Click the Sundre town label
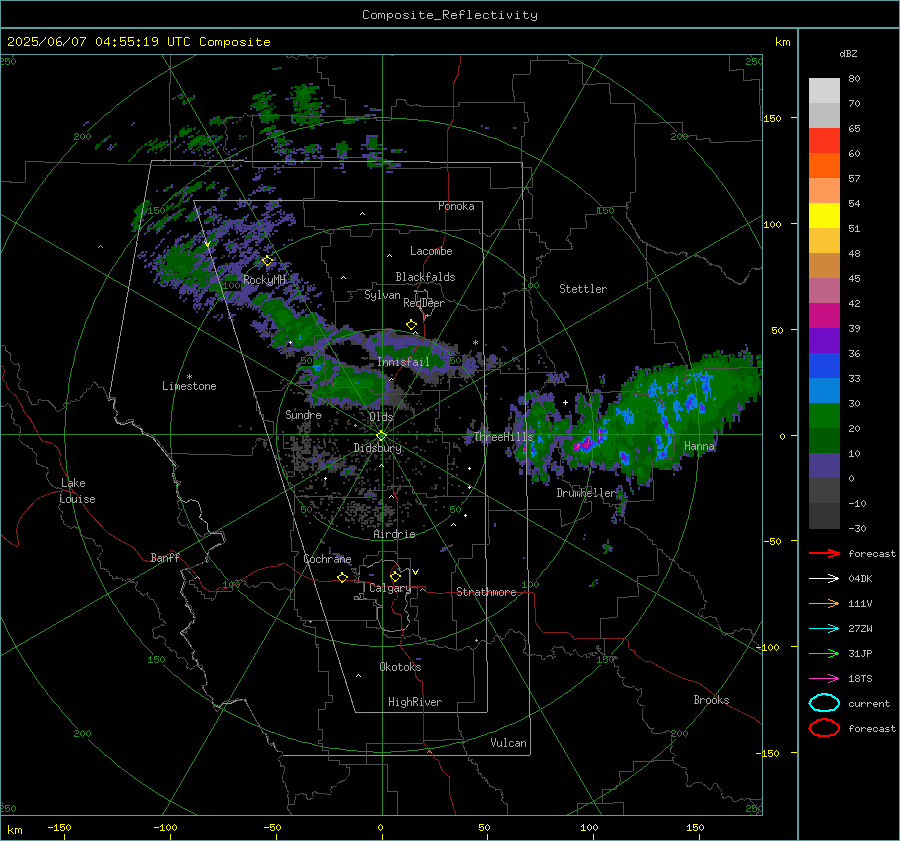 (x=304, y=414)
